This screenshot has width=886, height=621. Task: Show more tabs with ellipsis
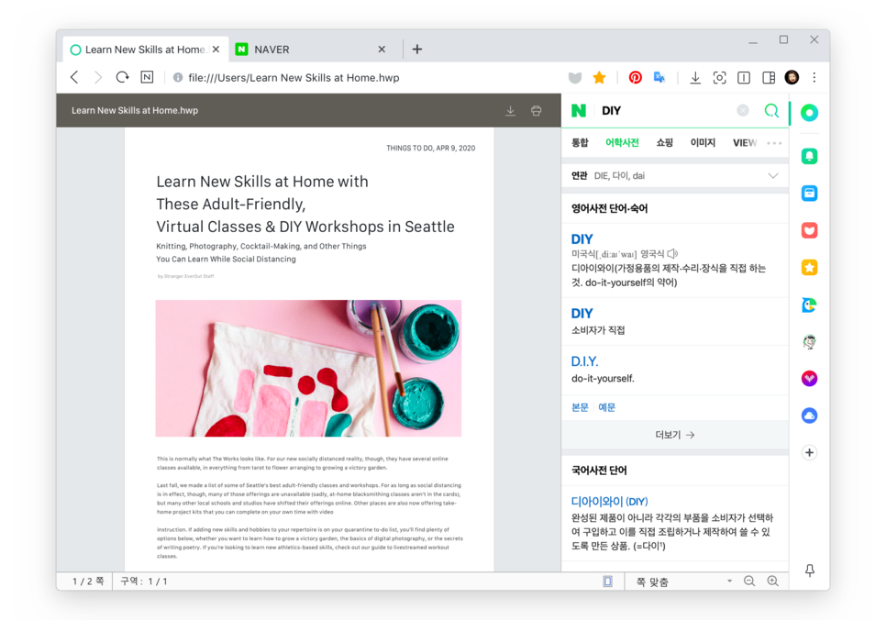pyautogui.click(x=774, y=143)
